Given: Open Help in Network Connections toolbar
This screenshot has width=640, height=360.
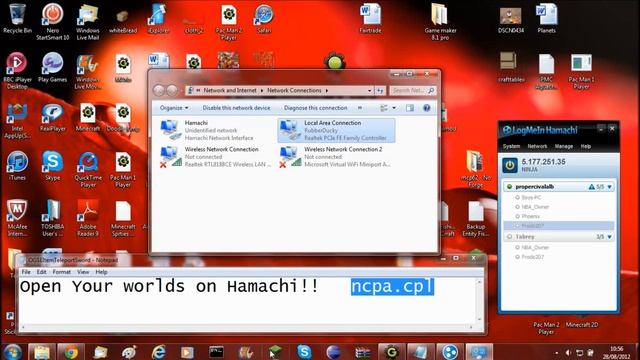Looking at the screenshot, I should coord(427,108).
